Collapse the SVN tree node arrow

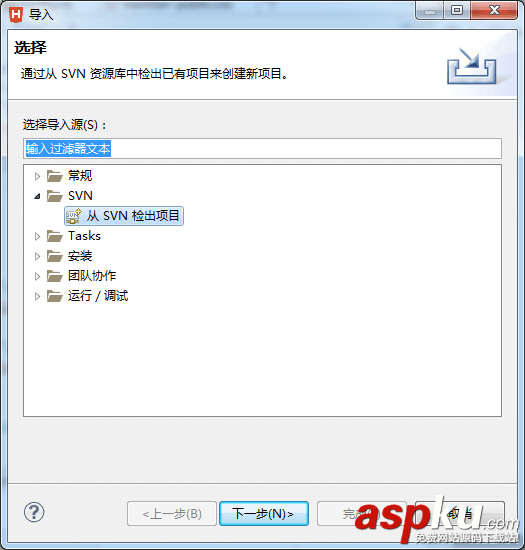(x=37, y=196)
